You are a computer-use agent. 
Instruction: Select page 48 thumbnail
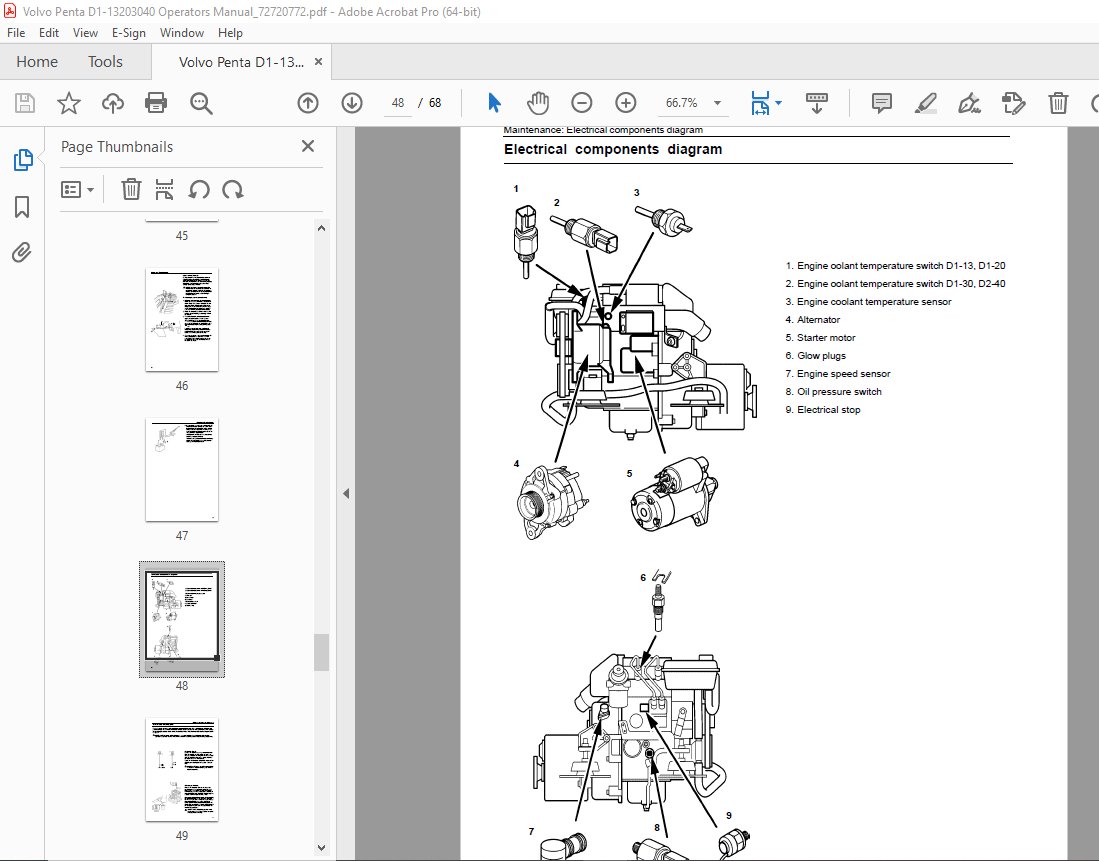(182, 619)
